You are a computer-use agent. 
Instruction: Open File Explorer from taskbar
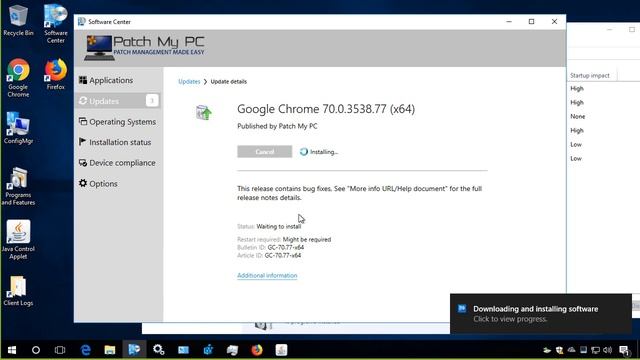click(109, 350)
